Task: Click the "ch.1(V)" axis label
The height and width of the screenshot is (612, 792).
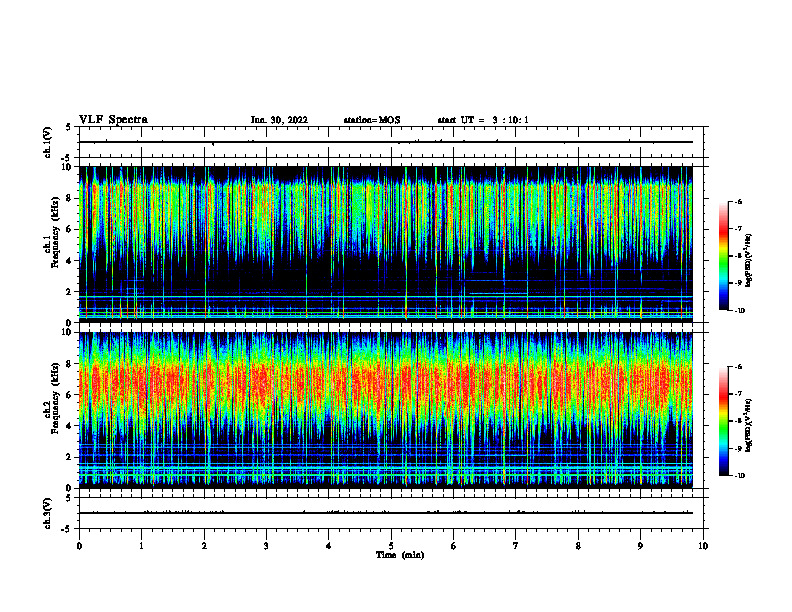Action: tap(47, 142)
